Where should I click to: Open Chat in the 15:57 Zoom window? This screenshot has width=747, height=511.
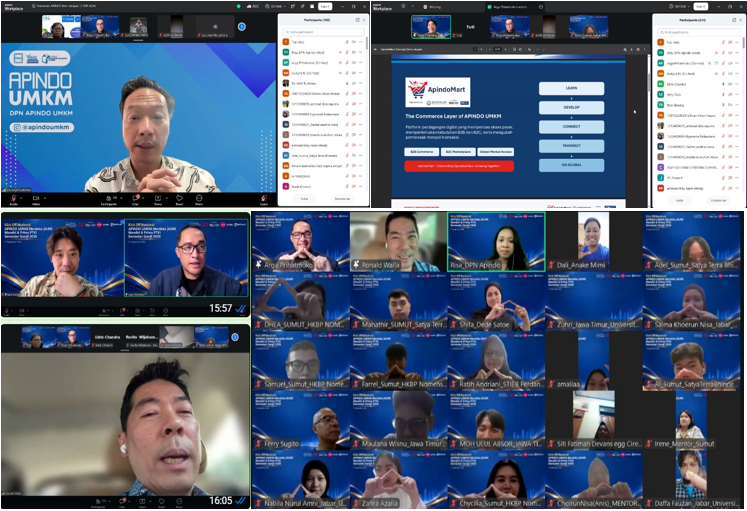[122, 311]
